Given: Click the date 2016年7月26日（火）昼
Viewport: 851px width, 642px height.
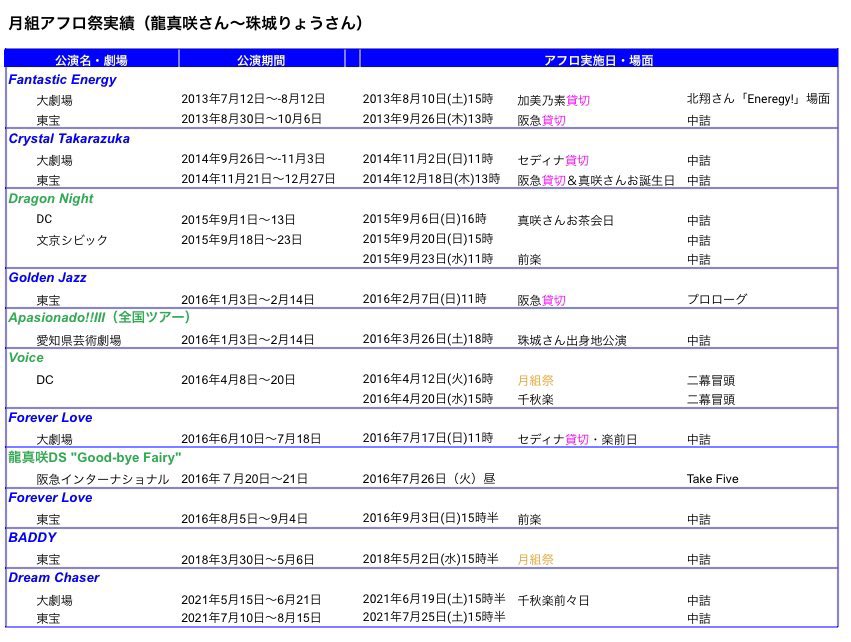Looking at the screenshot, I should [x=429, y=479].
